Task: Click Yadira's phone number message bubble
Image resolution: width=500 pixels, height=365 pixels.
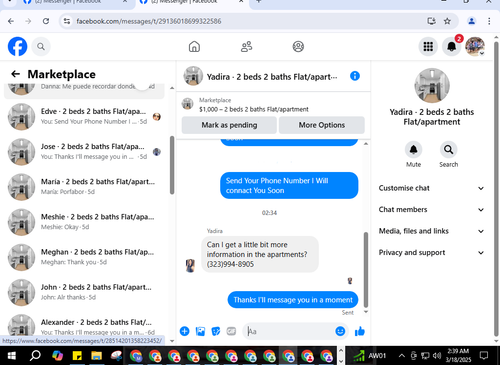Action: click(260, 254)
